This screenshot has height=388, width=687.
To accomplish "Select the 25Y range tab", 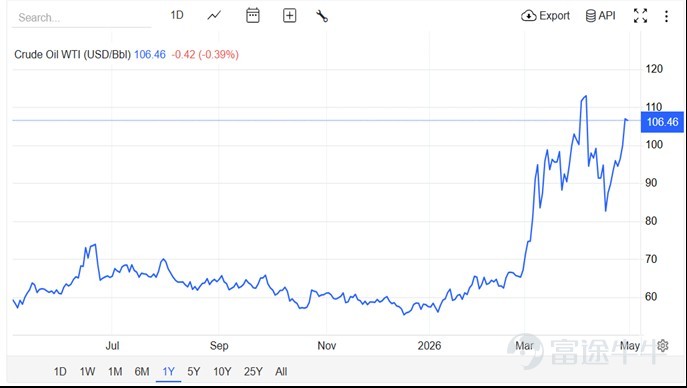I will [x=253, y=372].
